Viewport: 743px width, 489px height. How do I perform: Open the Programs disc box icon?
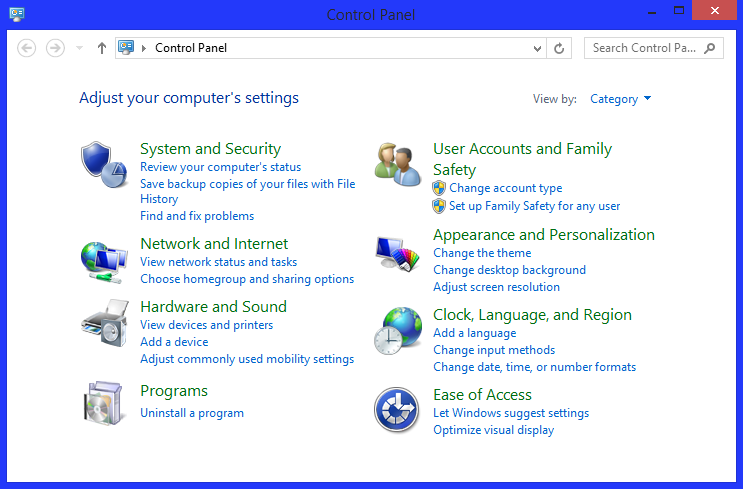click(104, 402)
